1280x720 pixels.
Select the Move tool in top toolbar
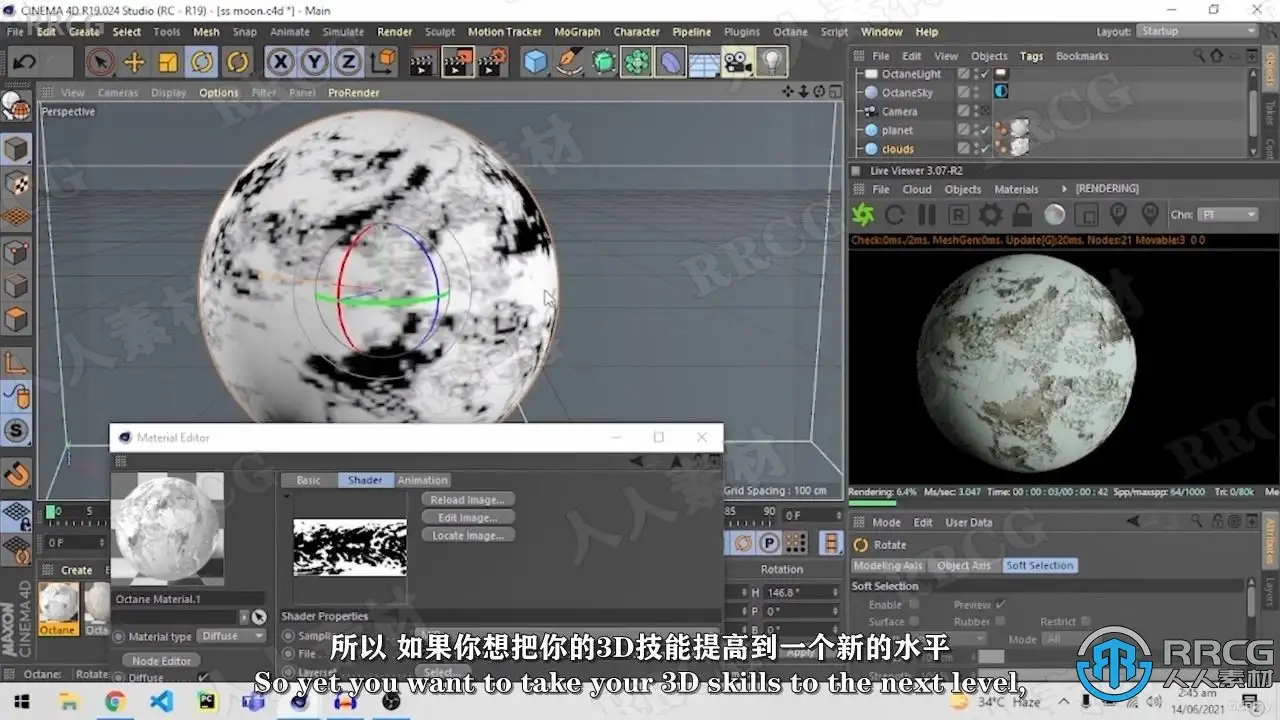pos(134,62)
